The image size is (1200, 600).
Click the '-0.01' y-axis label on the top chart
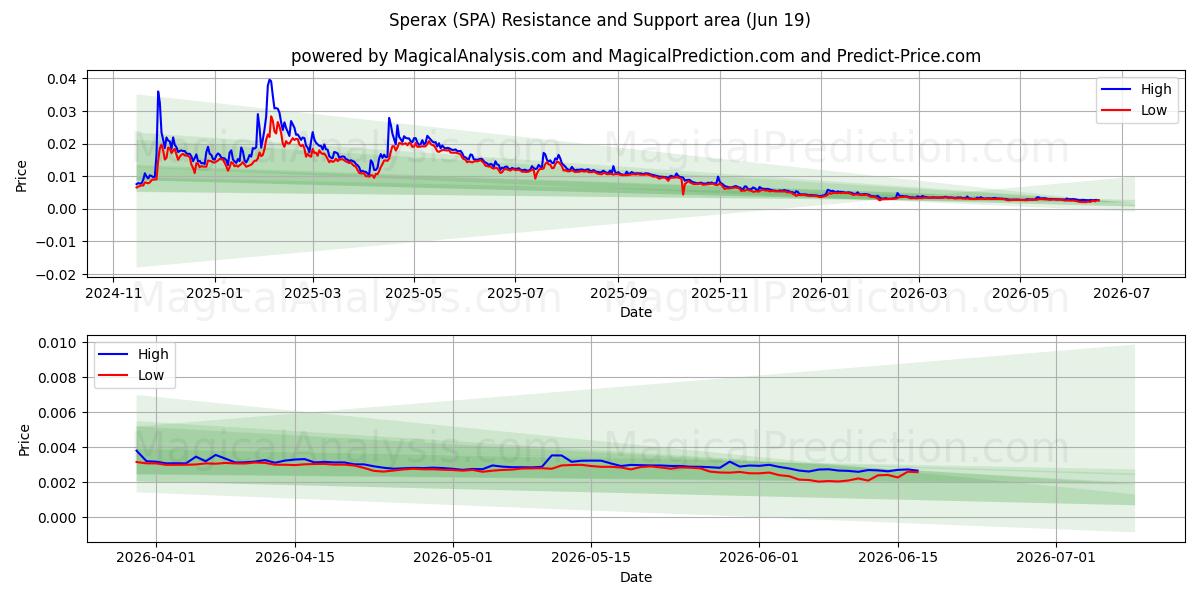pos(56,242)
